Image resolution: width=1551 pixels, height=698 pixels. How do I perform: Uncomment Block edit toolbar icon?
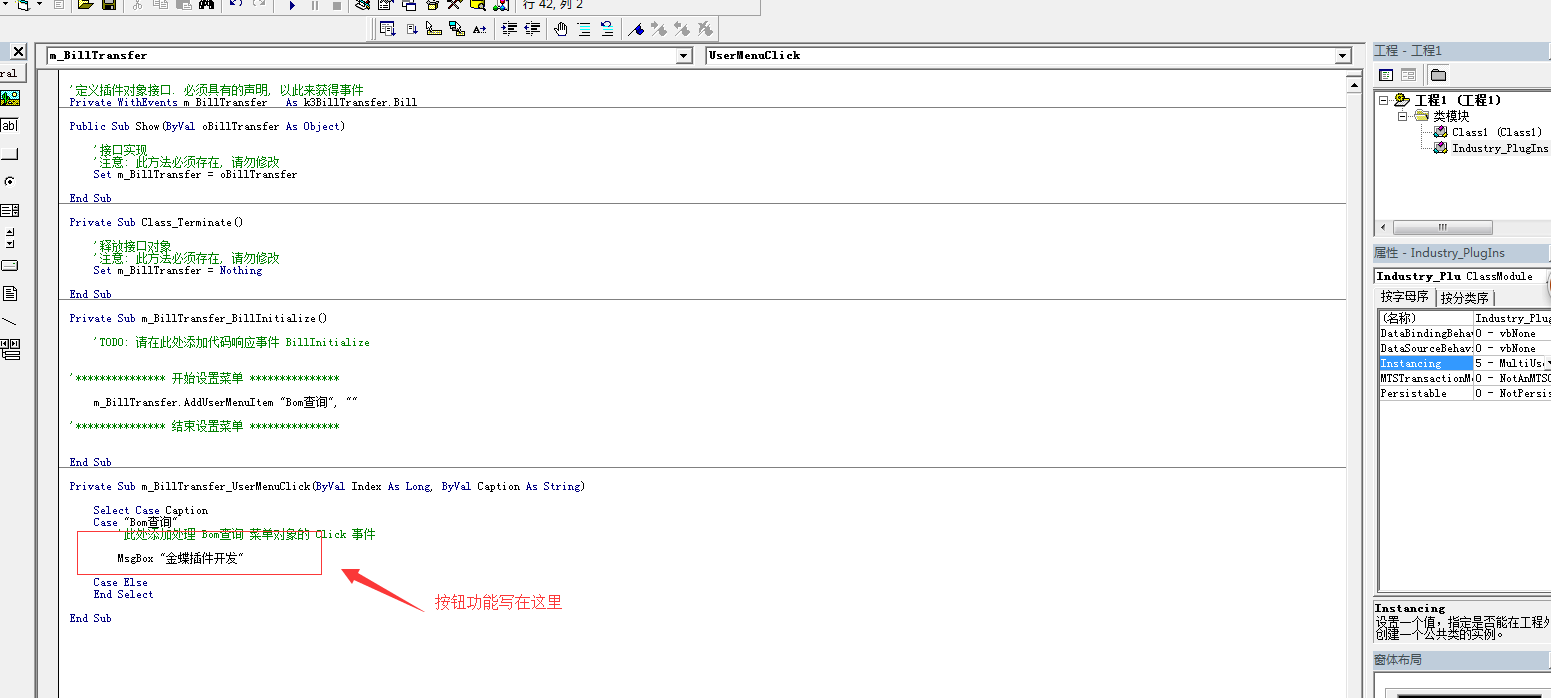point(607,29)
